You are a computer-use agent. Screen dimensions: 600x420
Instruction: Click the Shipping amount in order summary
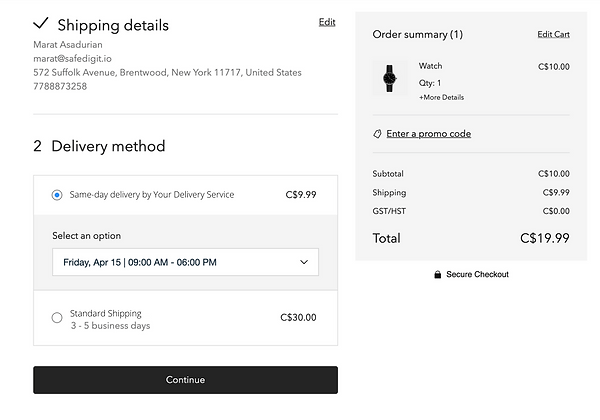[556, 192]
